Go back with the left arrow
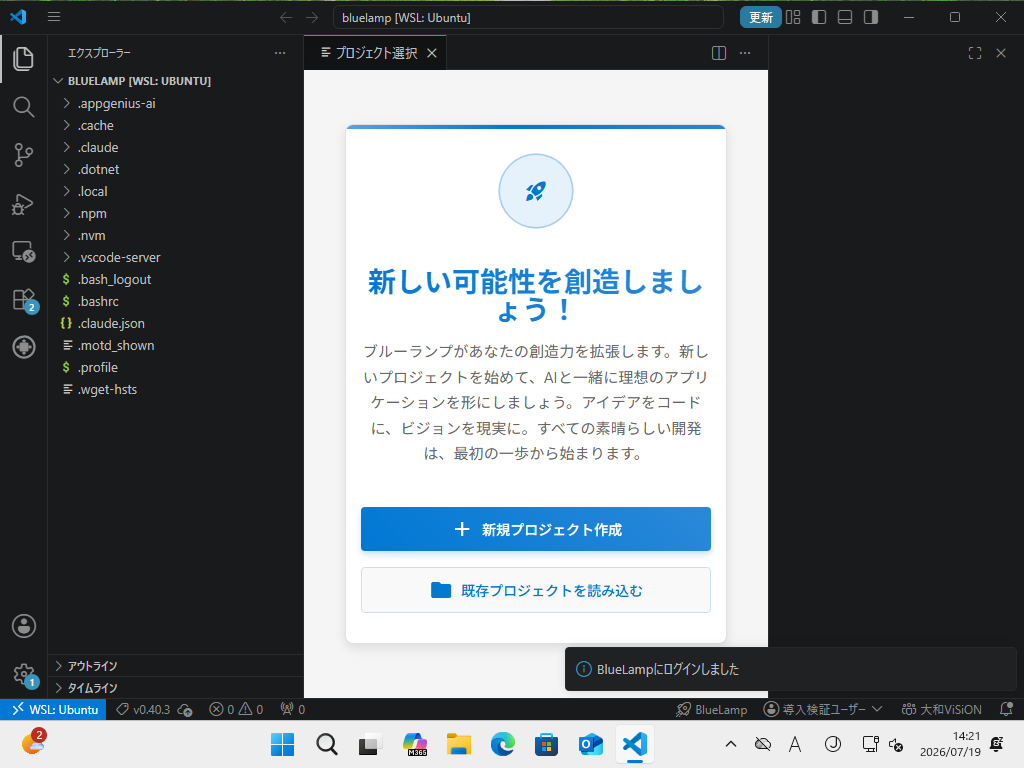 (285, 18)
